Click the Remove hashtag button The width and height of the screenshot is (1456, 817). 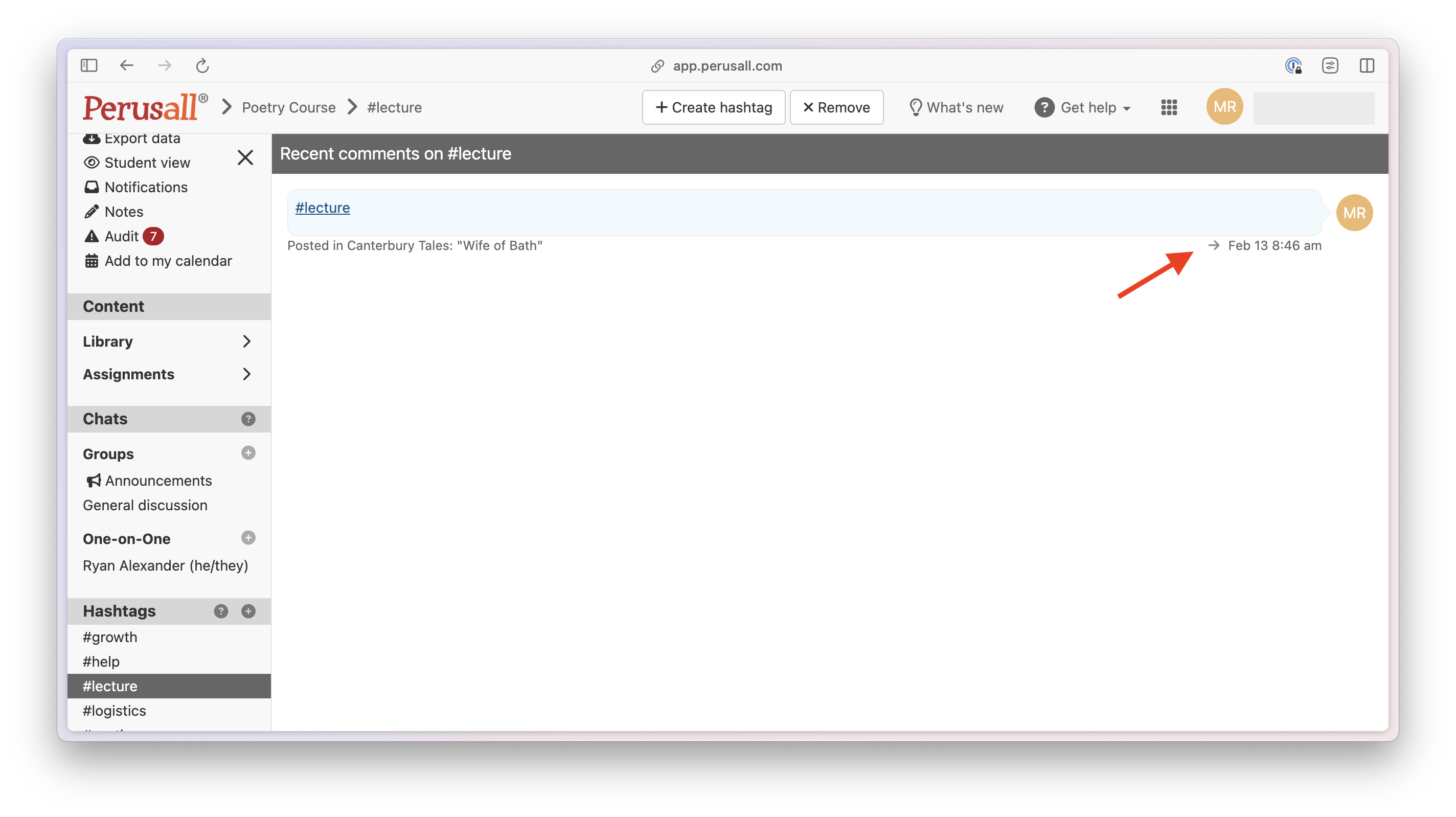(836, 107)
